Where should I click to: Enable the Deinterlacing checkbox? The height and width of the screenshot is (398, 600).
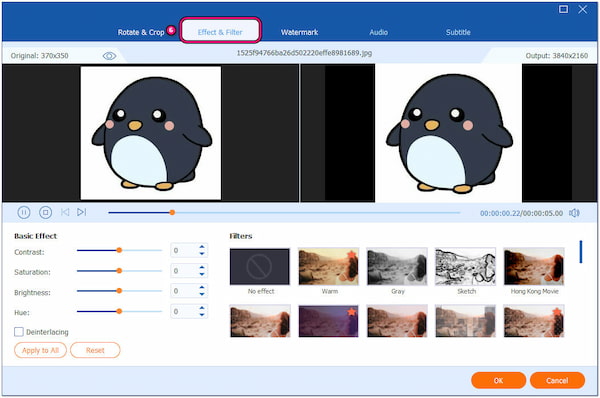19,332
